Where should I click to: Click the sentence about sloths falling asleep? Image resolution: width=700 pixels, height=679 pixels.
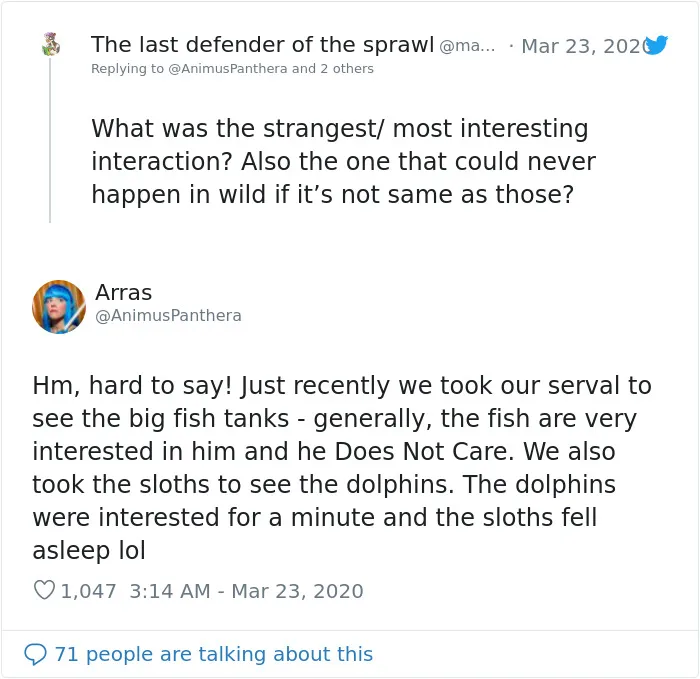(315, 517)
